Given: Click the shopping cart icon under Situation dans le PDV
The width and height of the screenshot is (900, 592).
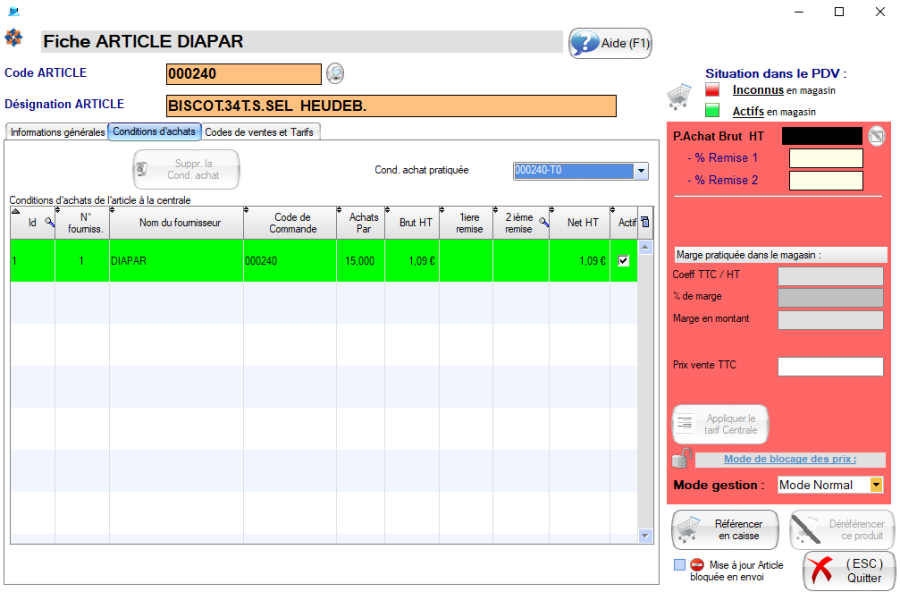Looking at the screenshot, I should pyautogui.click(x=680, y=96).
